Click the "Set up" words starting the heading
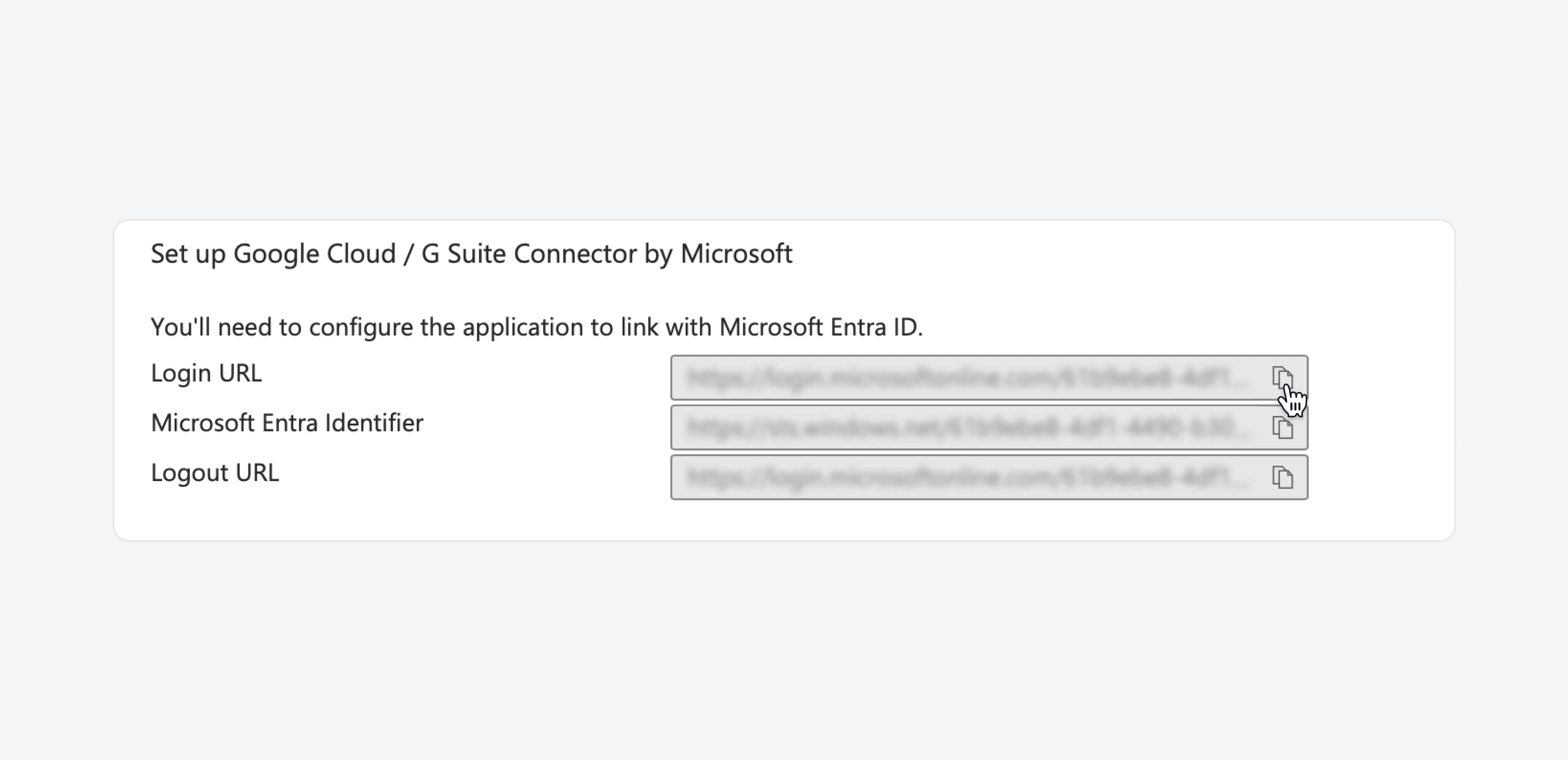1568x760 pixels. tap(188, 254)
